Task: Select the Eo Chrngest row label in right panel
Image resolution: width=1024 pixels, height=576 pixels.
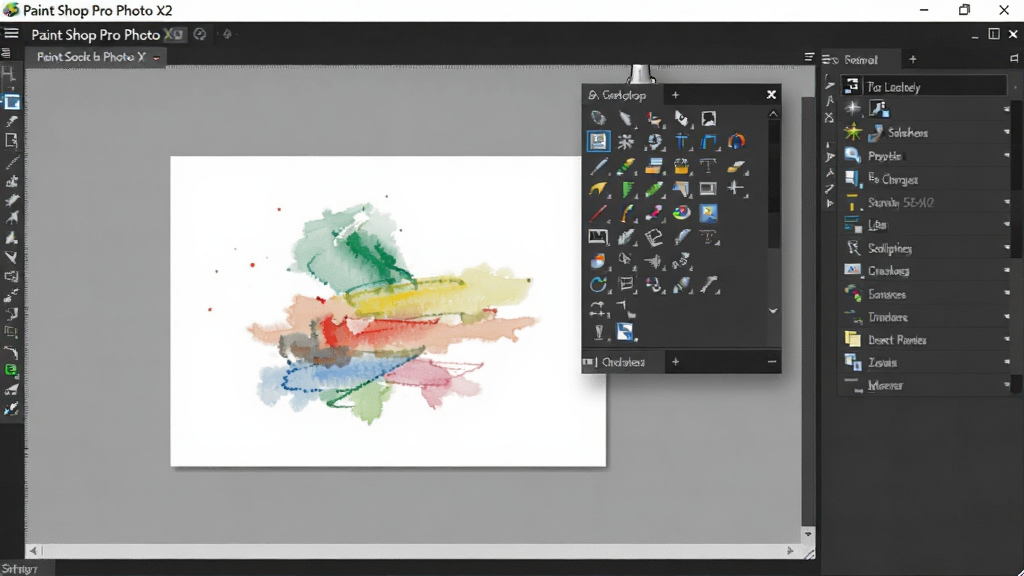Action: click(x=893, y=180)
